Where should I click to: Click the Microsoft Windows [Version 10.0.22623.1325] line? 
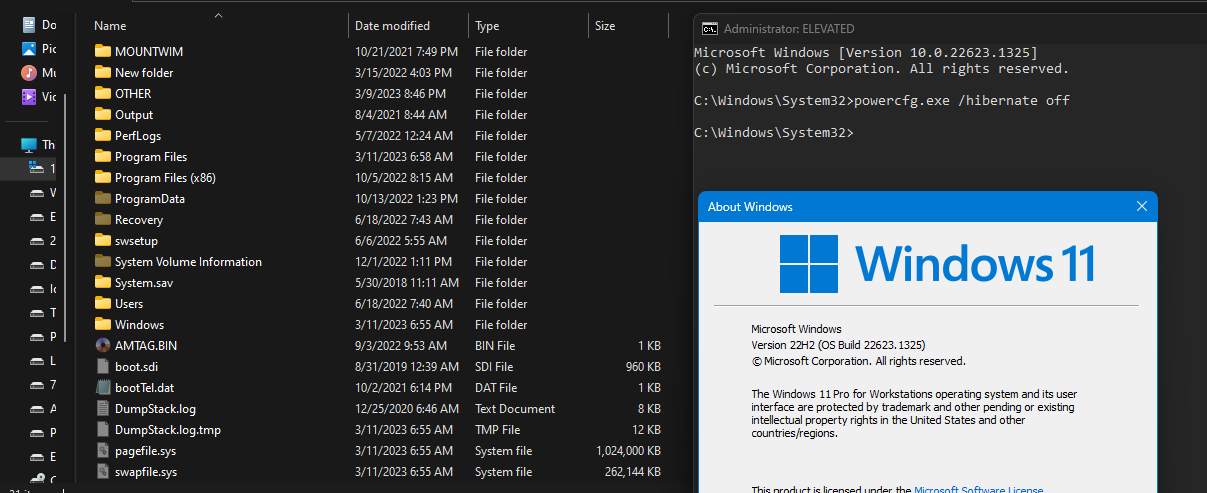865,52
